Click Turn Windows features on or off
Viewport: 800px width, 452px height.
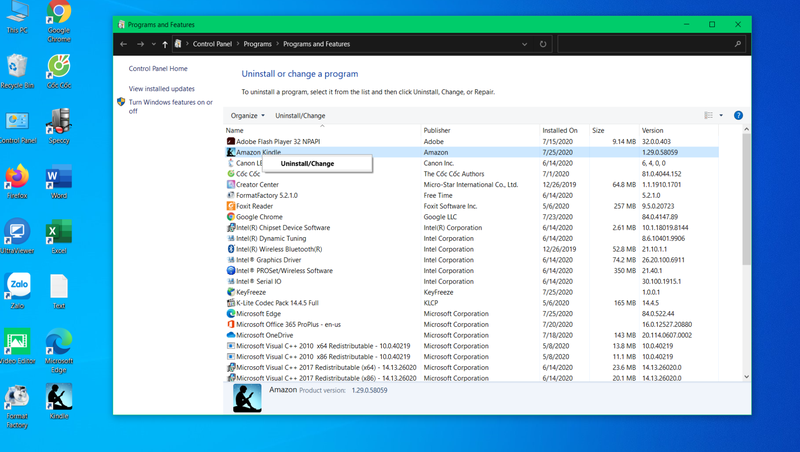pyautogui.click(x=170, y=106)
